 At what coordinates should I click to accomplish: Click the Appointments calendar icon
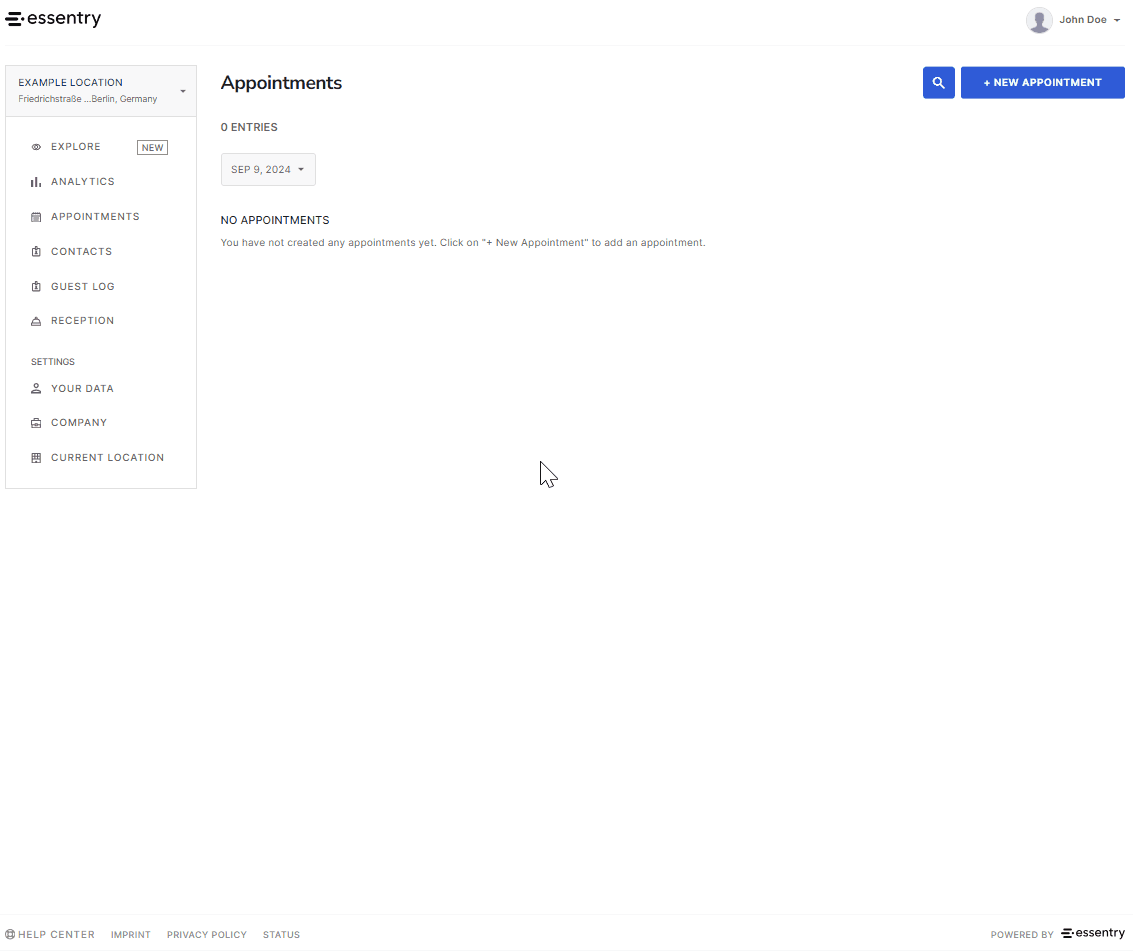(36, 217)
